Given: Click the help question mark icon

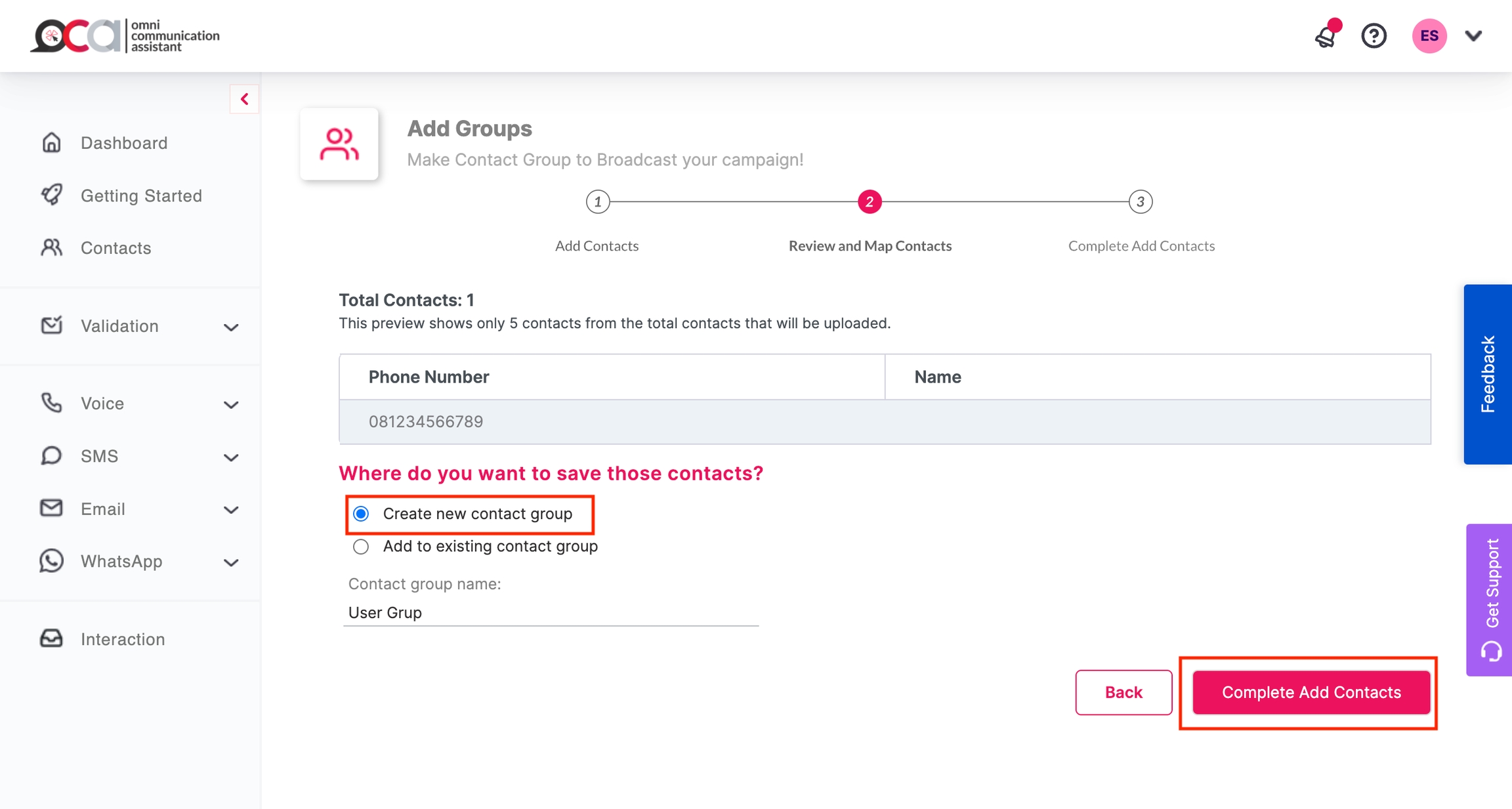Looking at the screenshot, I should [1374, 35].
